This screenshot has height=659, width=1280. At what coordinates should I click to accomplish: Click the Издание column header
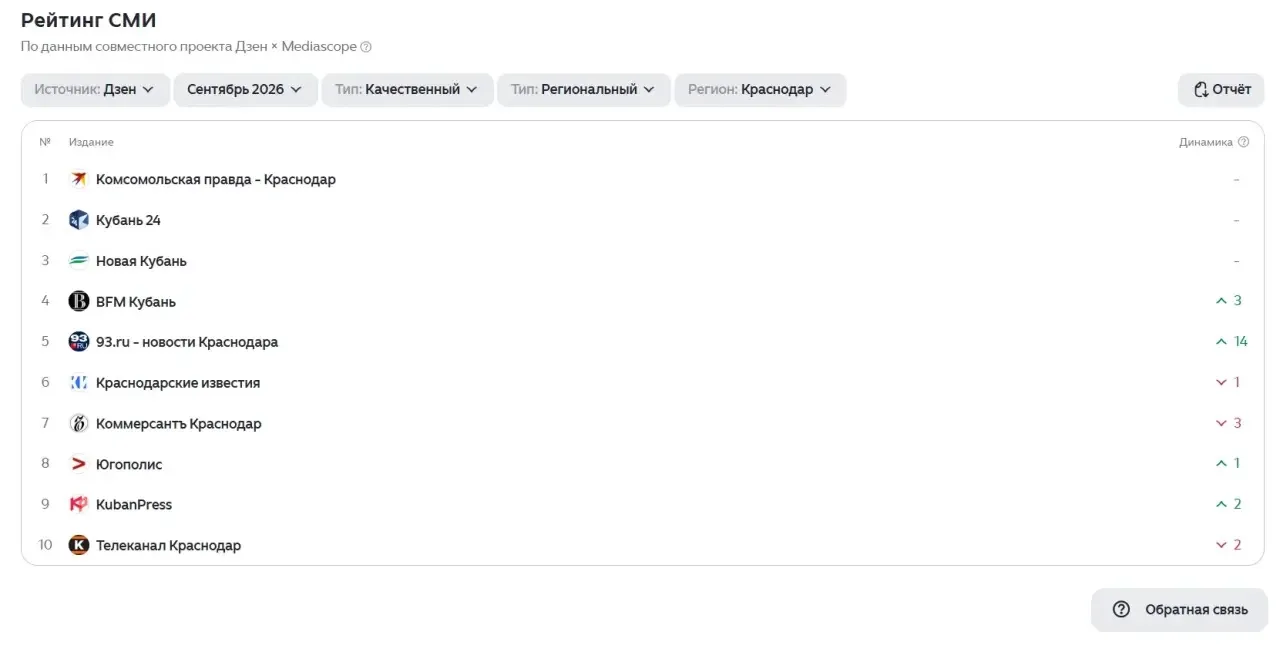[91, 142]
